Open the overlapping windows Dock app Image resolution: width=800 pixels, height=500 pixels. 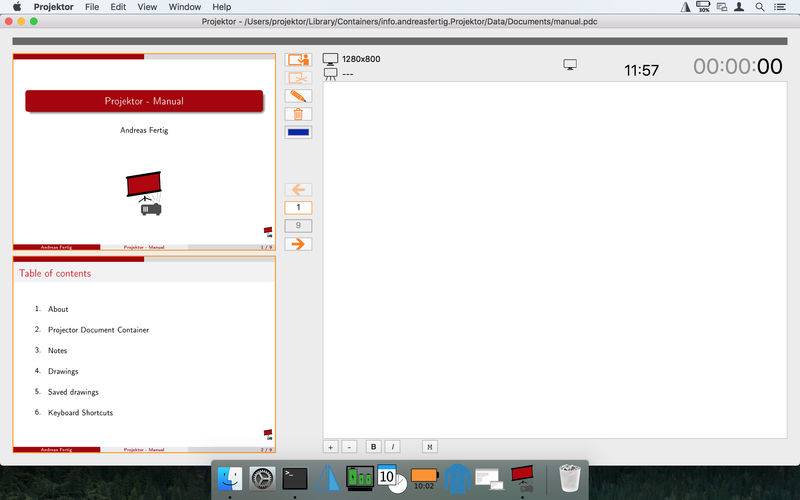pos(489,479)
